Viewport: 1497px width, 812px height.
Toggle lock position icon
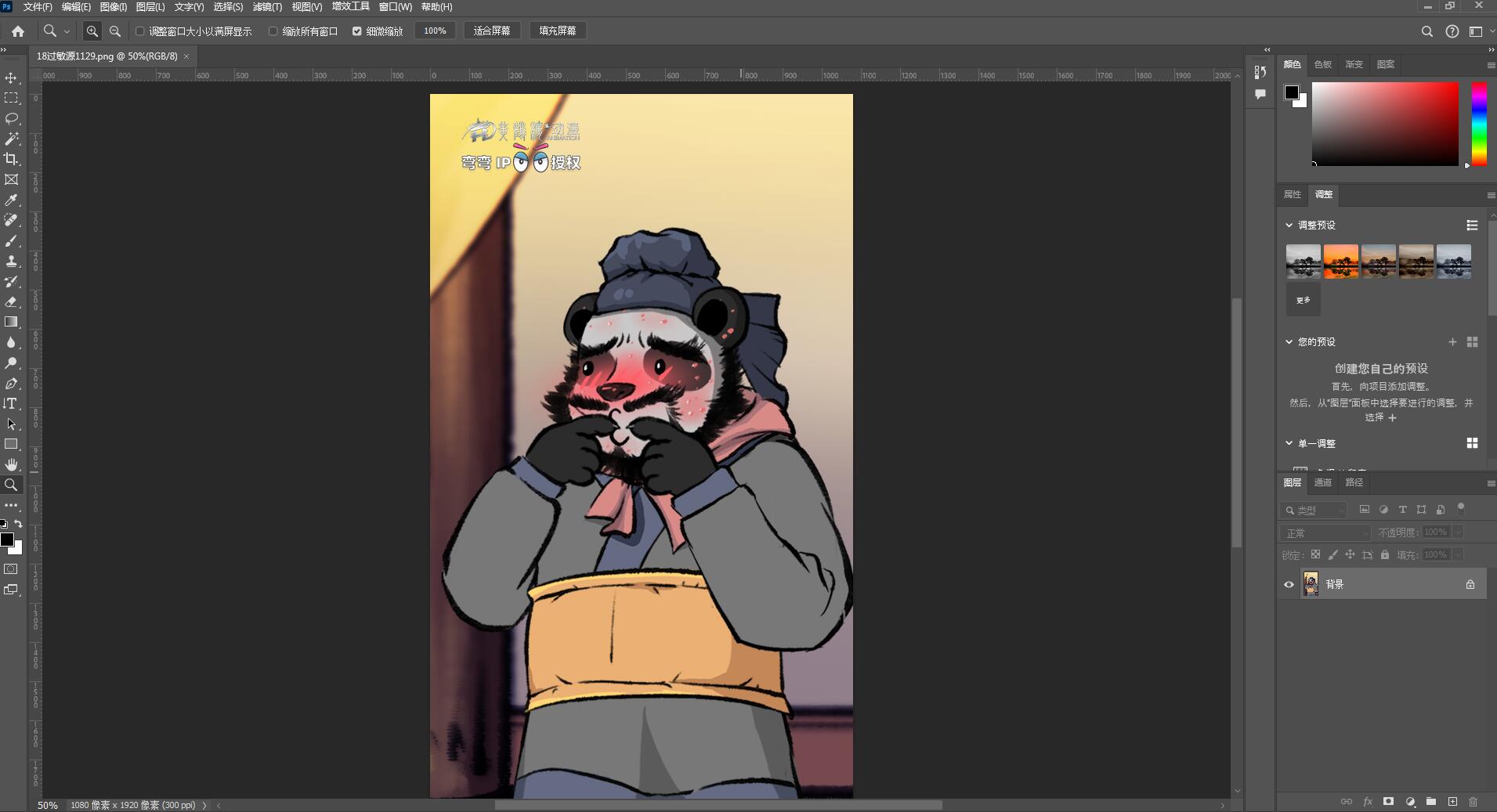pos(1350,554)
